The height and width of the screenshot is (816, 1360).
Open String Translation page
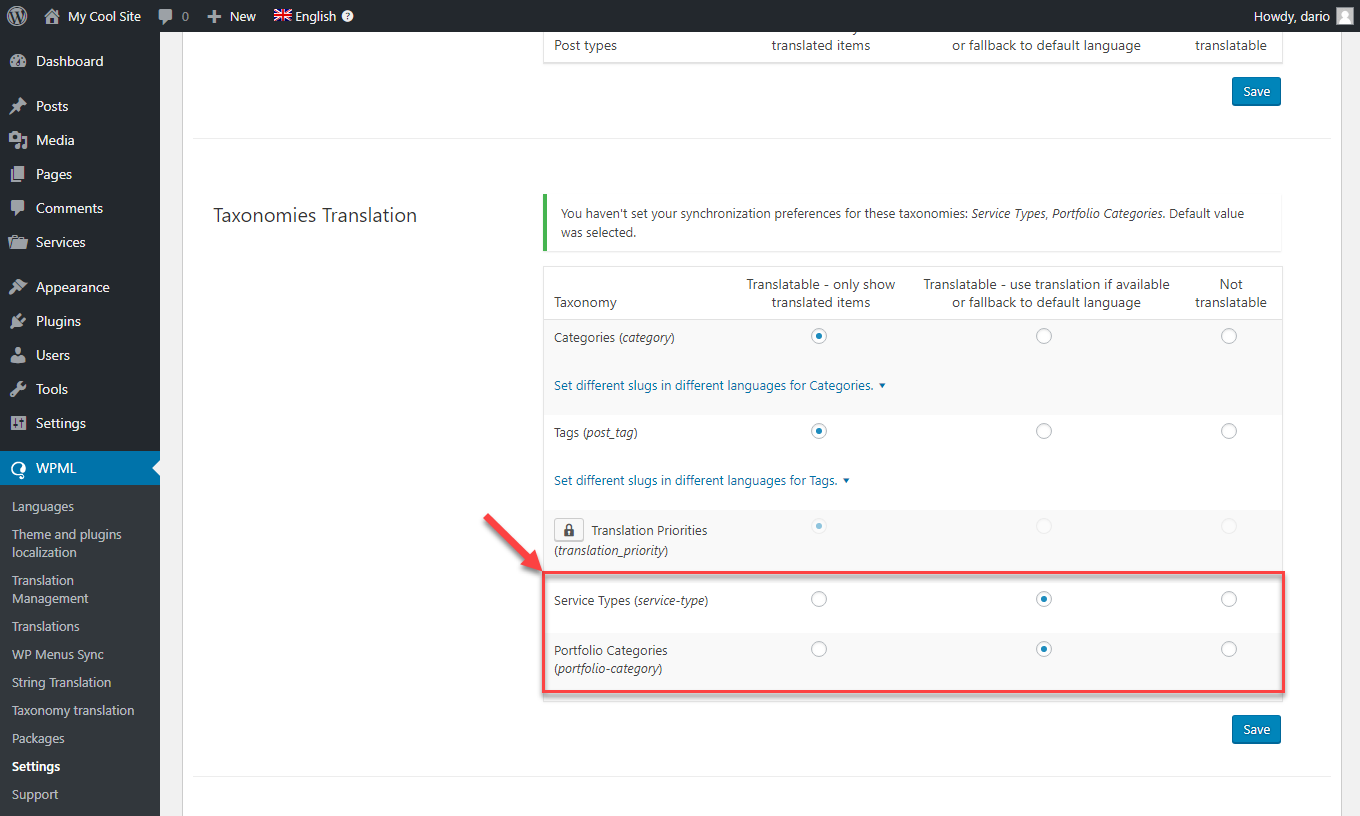61,683
